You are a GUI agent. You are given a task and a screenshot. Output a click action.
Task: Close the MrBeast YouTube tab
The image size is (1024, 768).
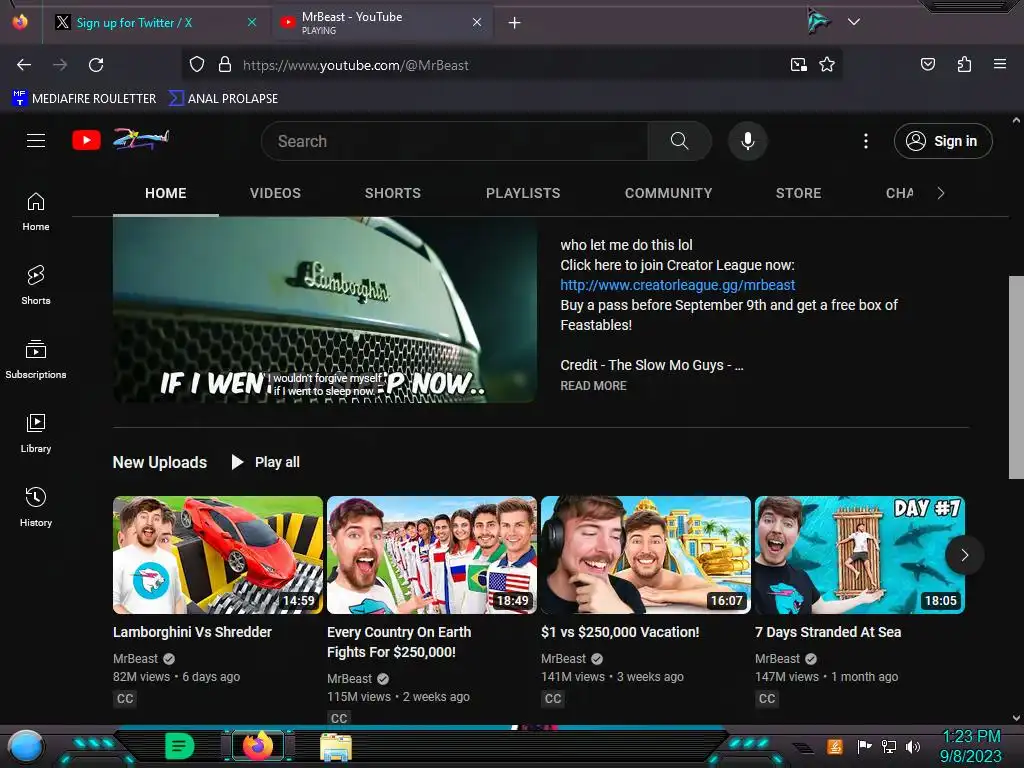click(477, 22)
